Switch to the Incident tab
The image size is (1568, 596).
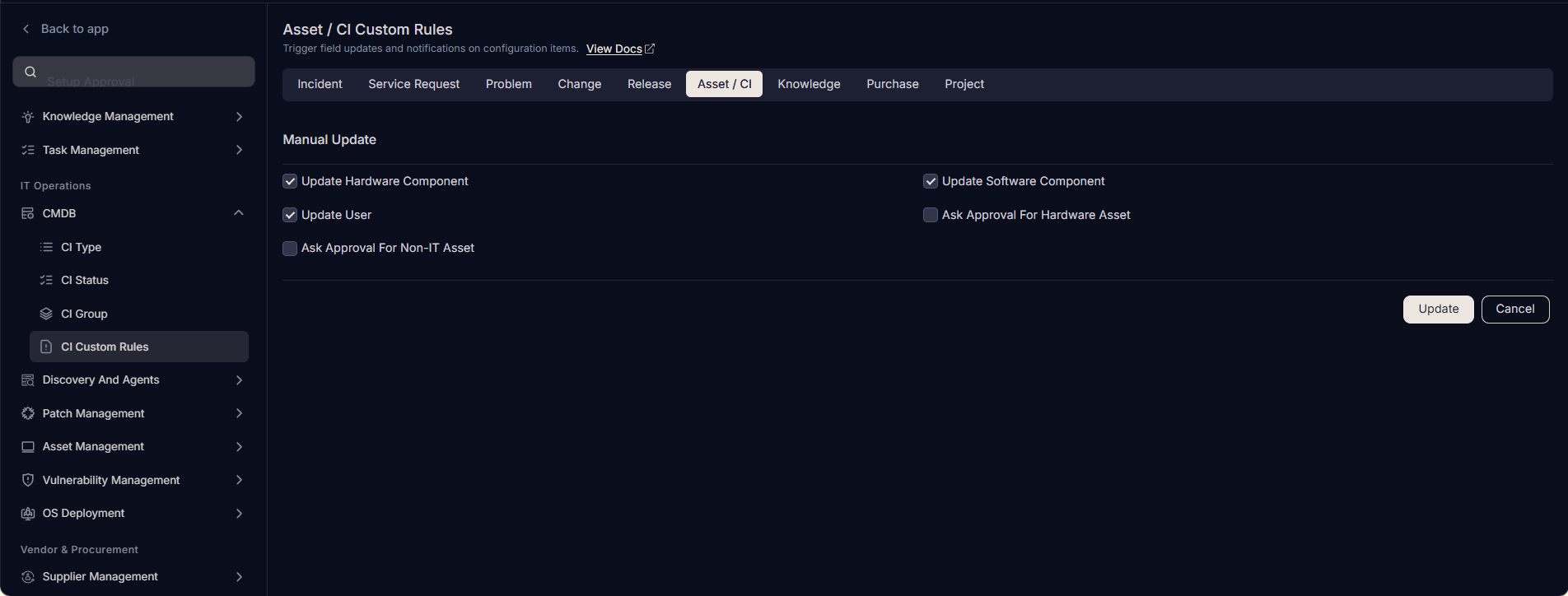point(320,84)
